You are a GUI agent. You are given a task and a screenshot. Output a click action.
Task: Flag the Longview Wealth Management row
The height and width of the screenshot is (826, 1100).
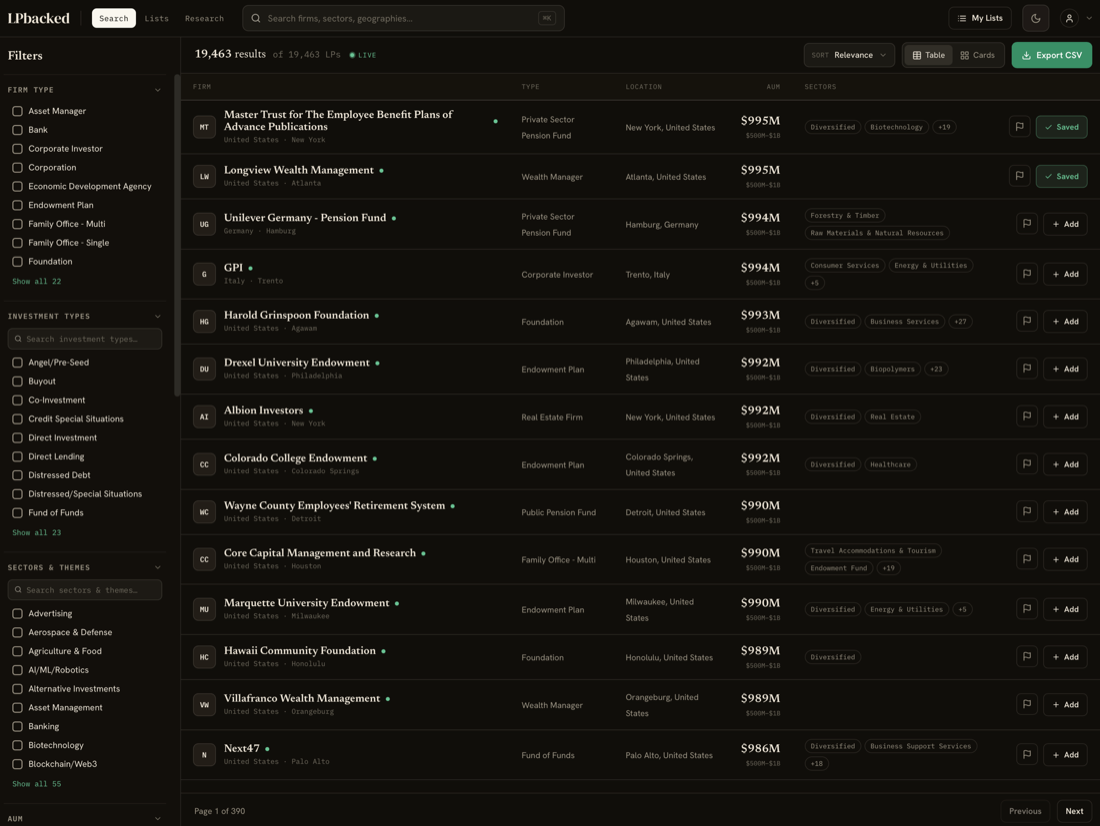(1019, 176)
